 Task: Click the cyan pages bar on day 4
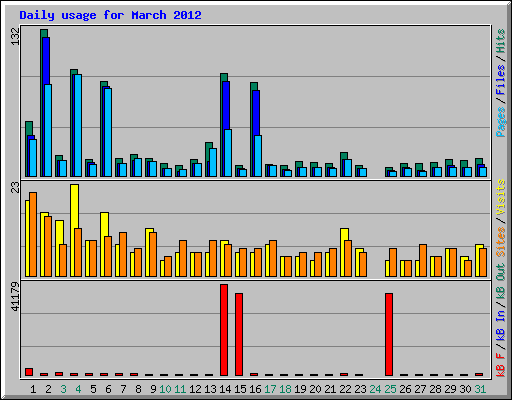78,125
